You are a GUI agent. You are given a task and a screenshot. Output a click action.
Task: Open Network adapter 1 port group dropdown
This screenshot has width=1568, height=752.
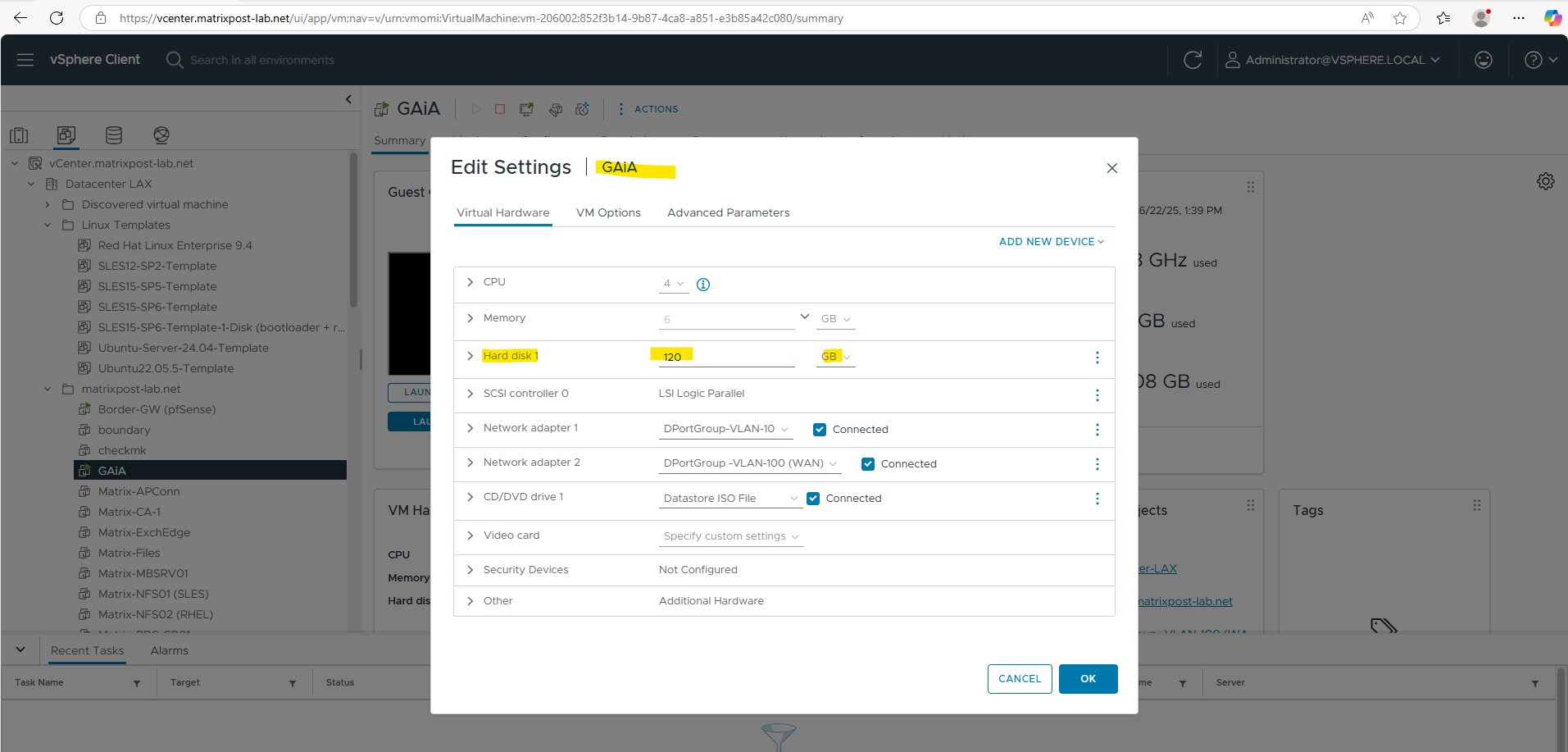click(x=726, y=429)
